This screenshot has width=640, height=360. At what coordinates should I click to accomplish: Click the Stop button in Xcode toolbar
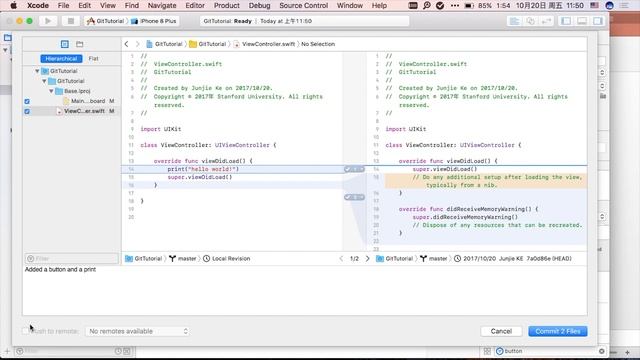coord(71,21)
